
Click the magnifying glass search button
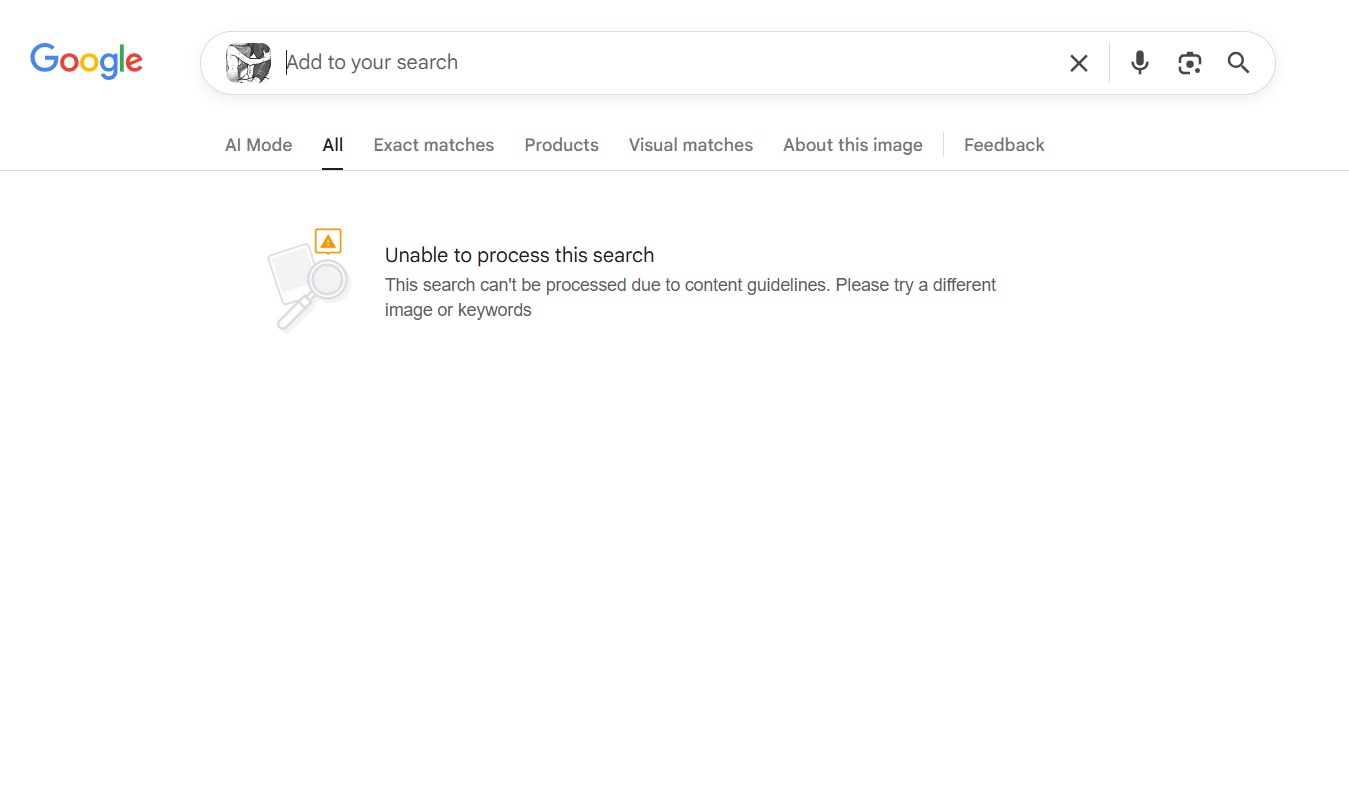click(x=1239, y=63)
